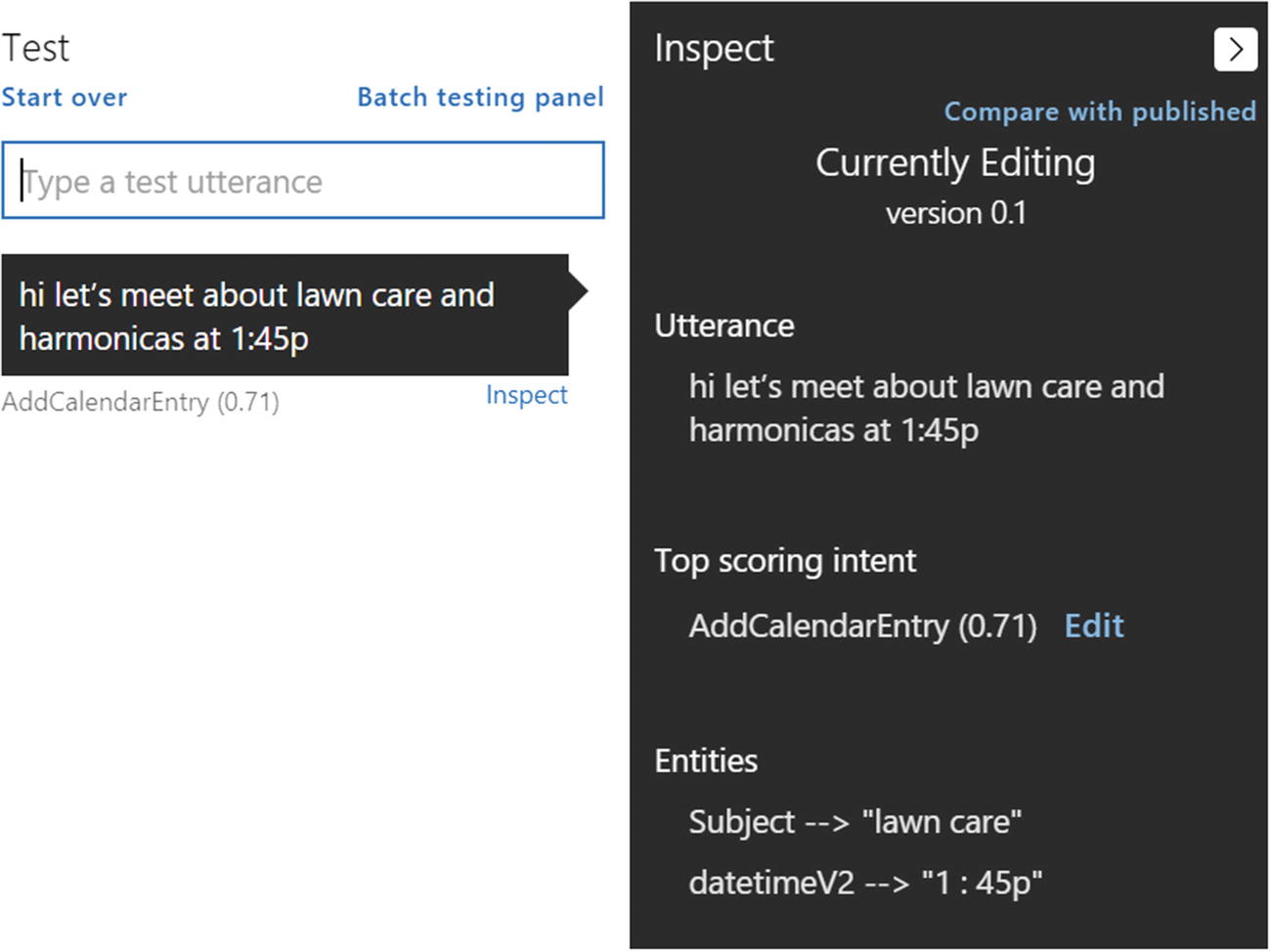Screen dimensions: 1271x952
Task: Click the Start over link
Action: pos(65,98)
